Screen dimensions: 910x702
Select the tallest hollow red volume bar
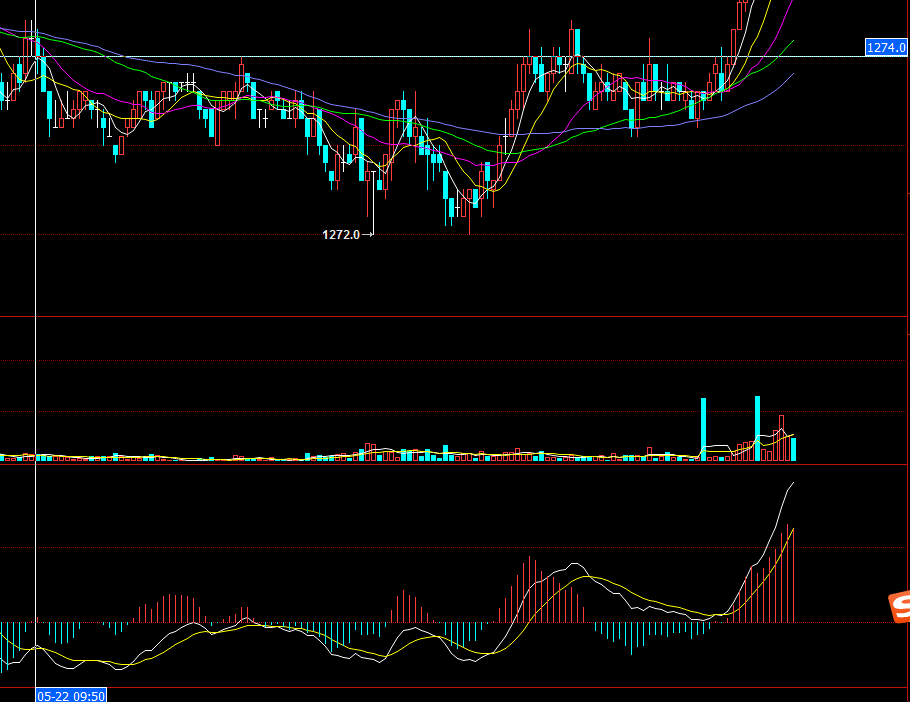pos(781,437)
